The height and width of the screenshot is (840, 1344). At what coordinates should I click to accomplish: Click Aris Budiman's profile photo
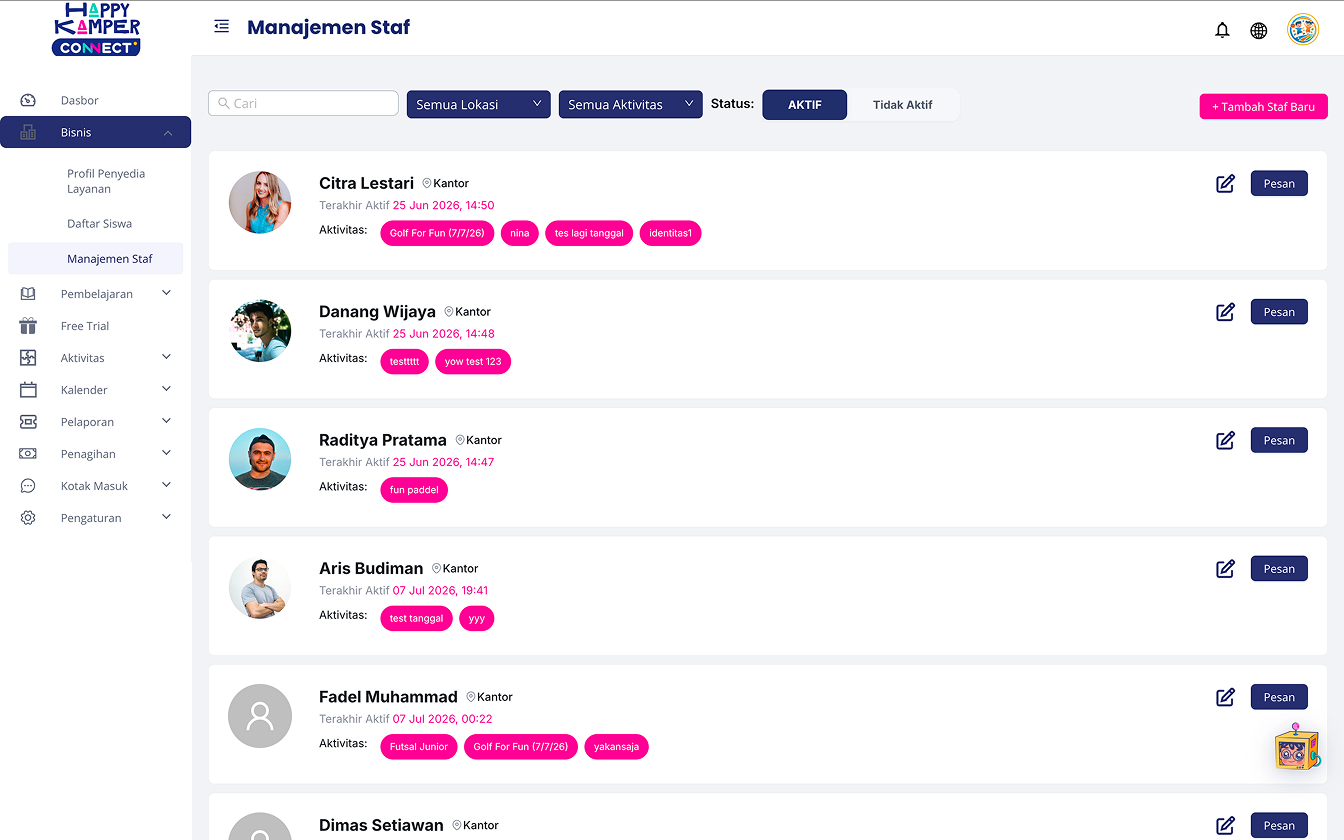point(260,588)
